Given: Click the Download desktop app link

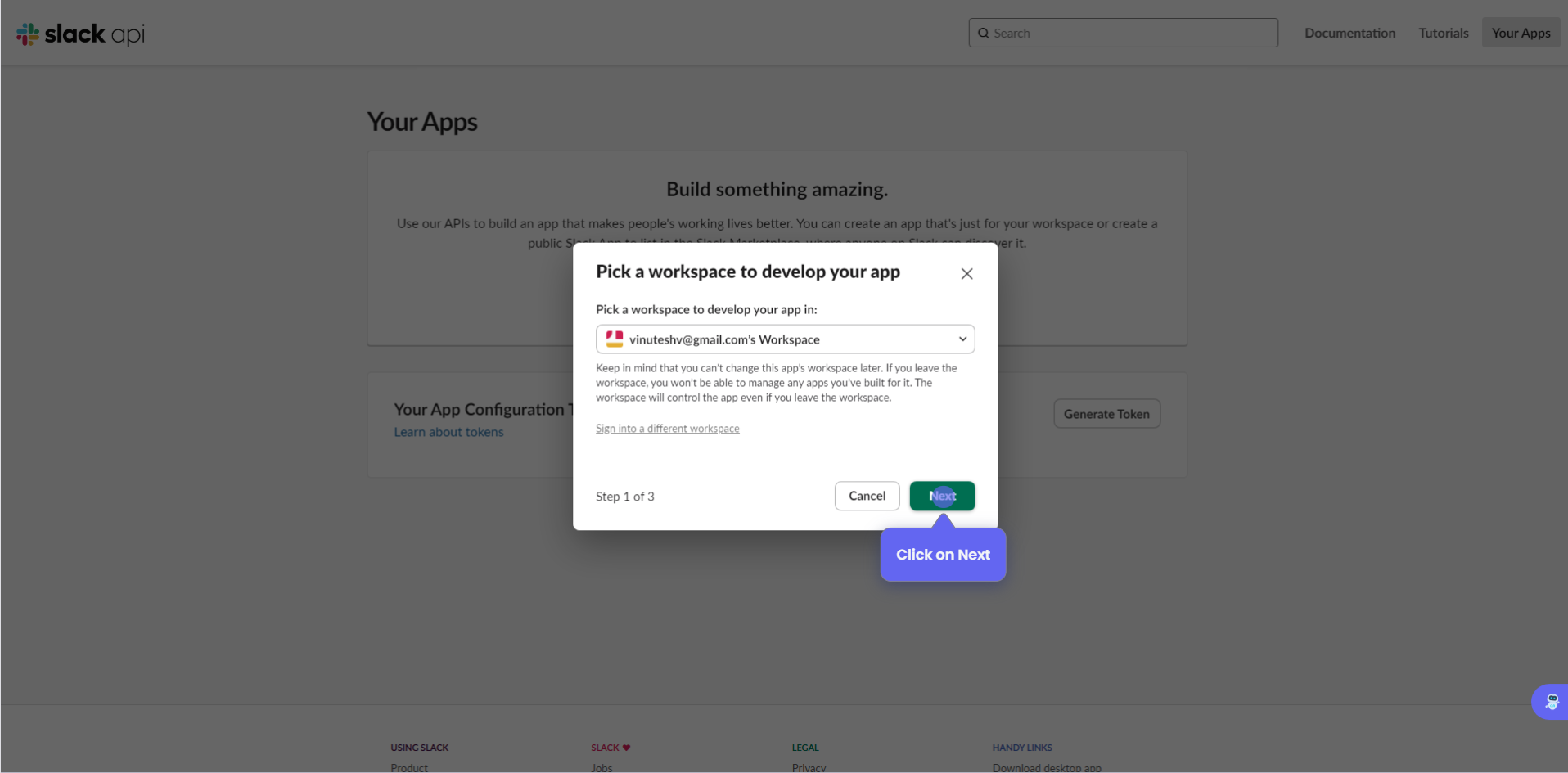Looking at the screenshot, I should pos(1047,767).
